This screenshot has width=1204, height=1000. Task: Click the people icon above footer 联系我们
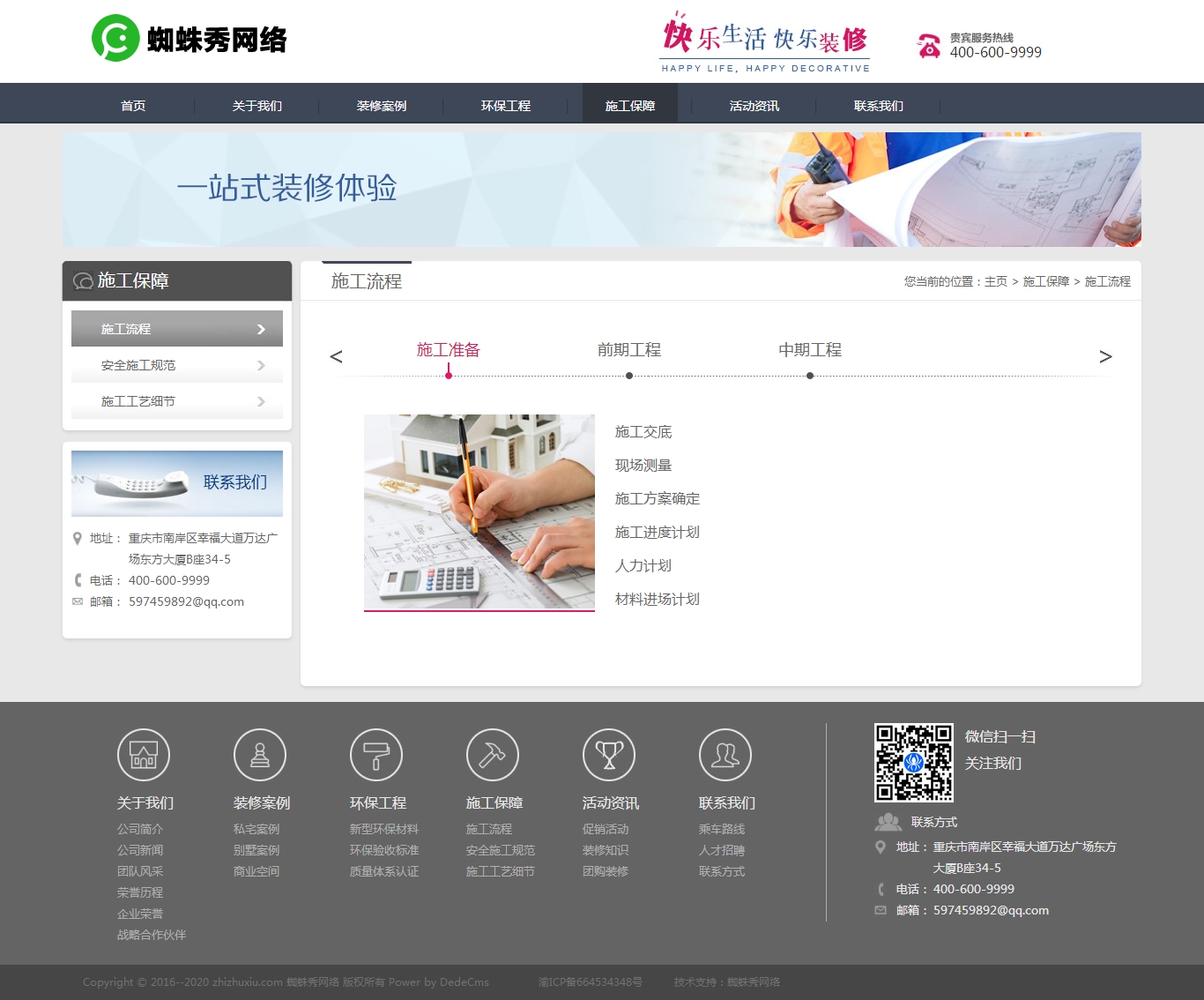725,756
